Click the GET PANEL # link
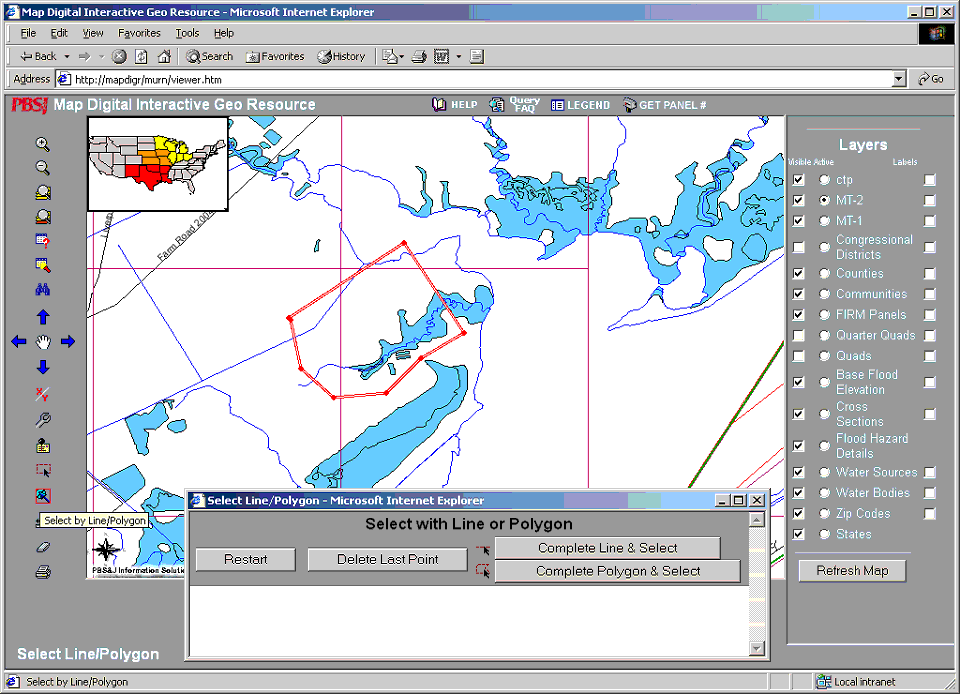 coord(665,105)
